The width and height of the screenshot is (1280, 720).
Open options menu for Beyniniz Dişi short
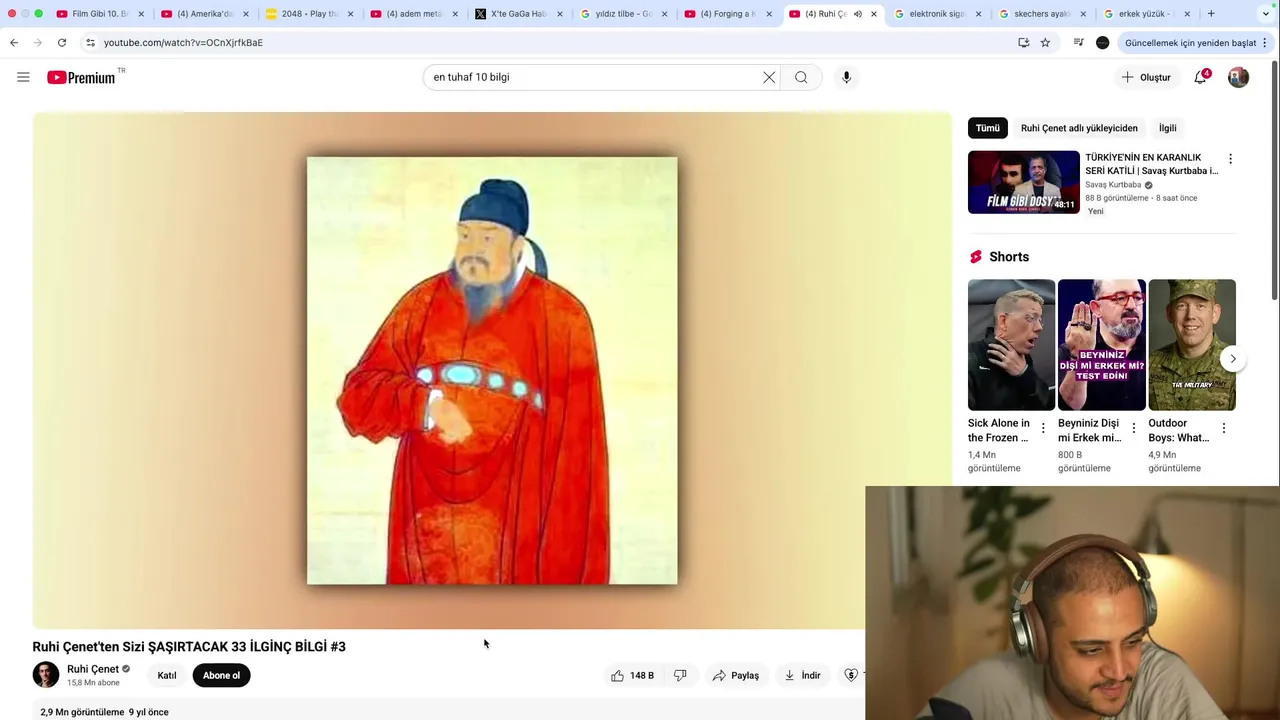[1133, 428]
